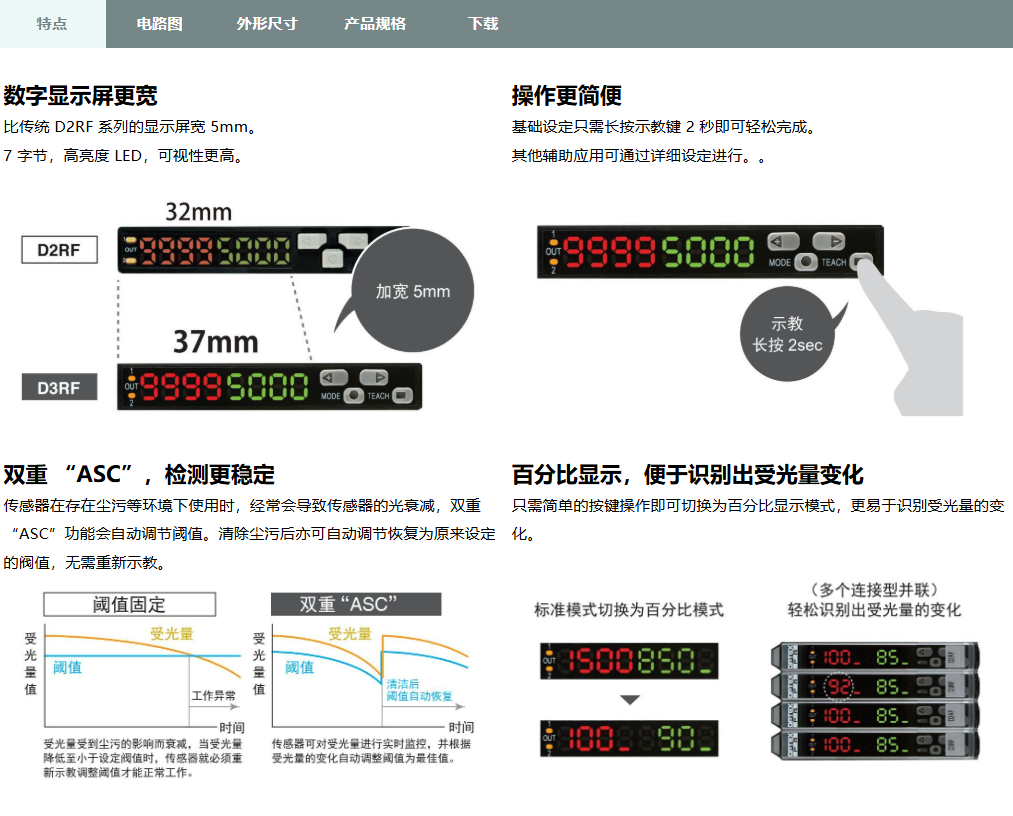Click the left arrow key on the D3RF panel
1013x816 pixels.
(333, 378)
